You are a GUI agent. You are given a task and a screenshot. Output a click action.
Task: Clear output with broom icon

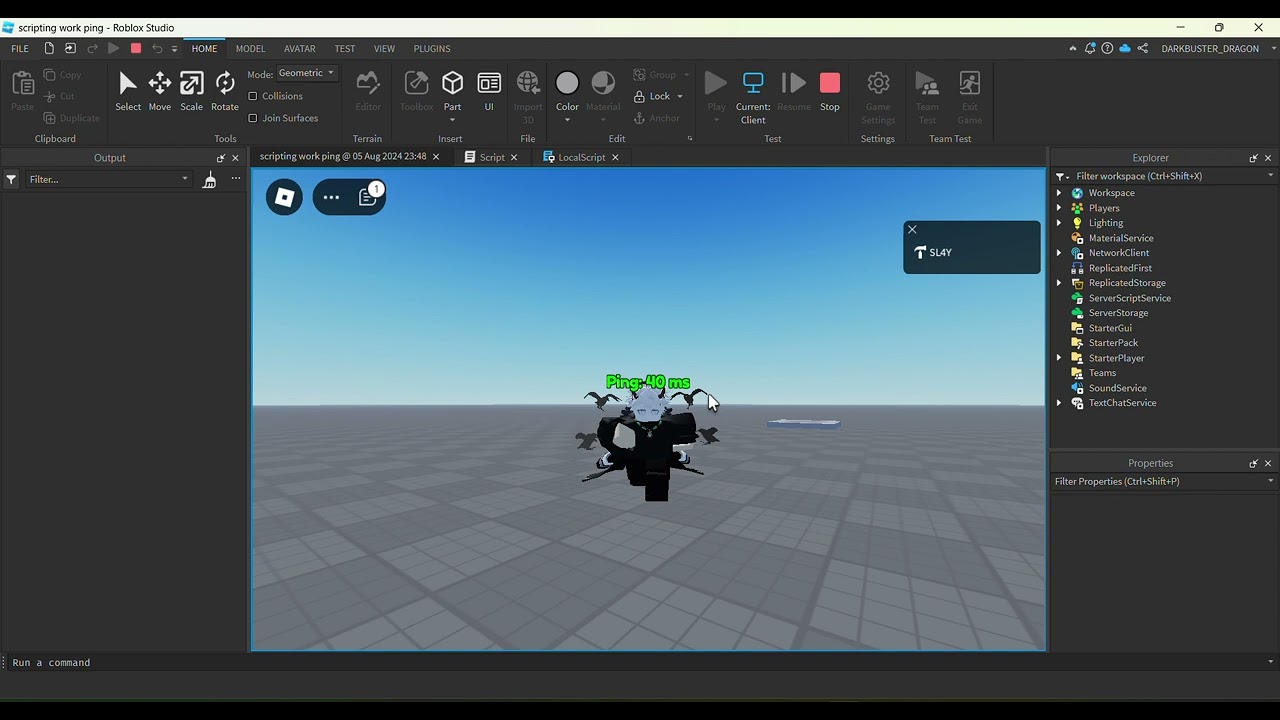coord(209,179)
